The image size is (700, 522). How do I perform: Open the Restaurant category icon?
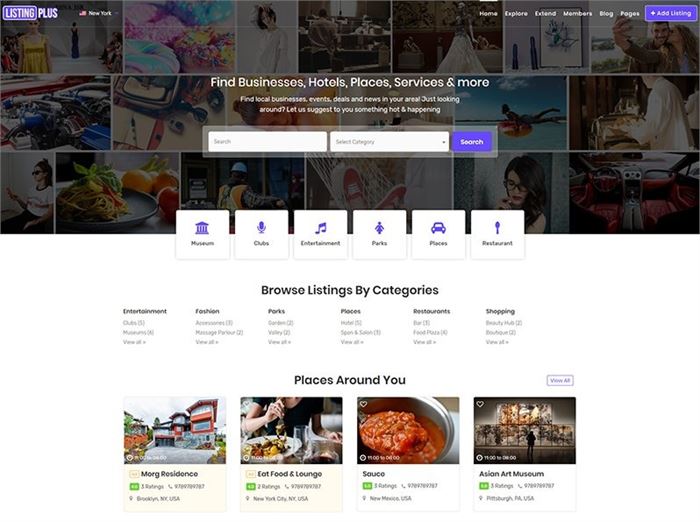(x=497, y=229)
